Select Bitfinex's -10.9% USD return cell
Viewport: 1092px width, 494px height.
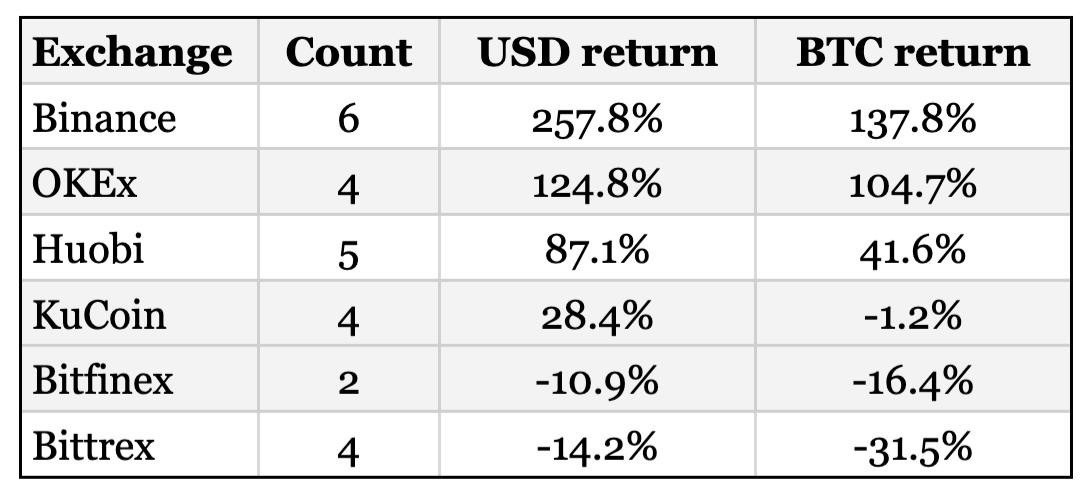click(597, 380)
